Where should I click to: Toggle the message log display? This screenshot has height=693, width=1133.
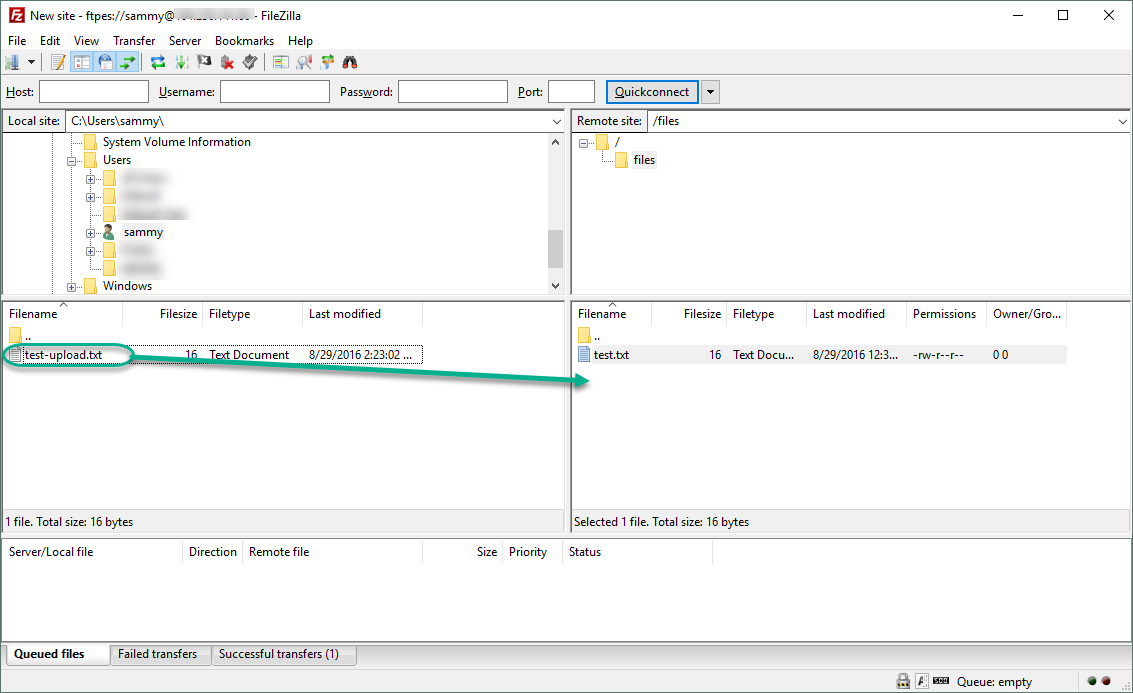coord(59,62)
